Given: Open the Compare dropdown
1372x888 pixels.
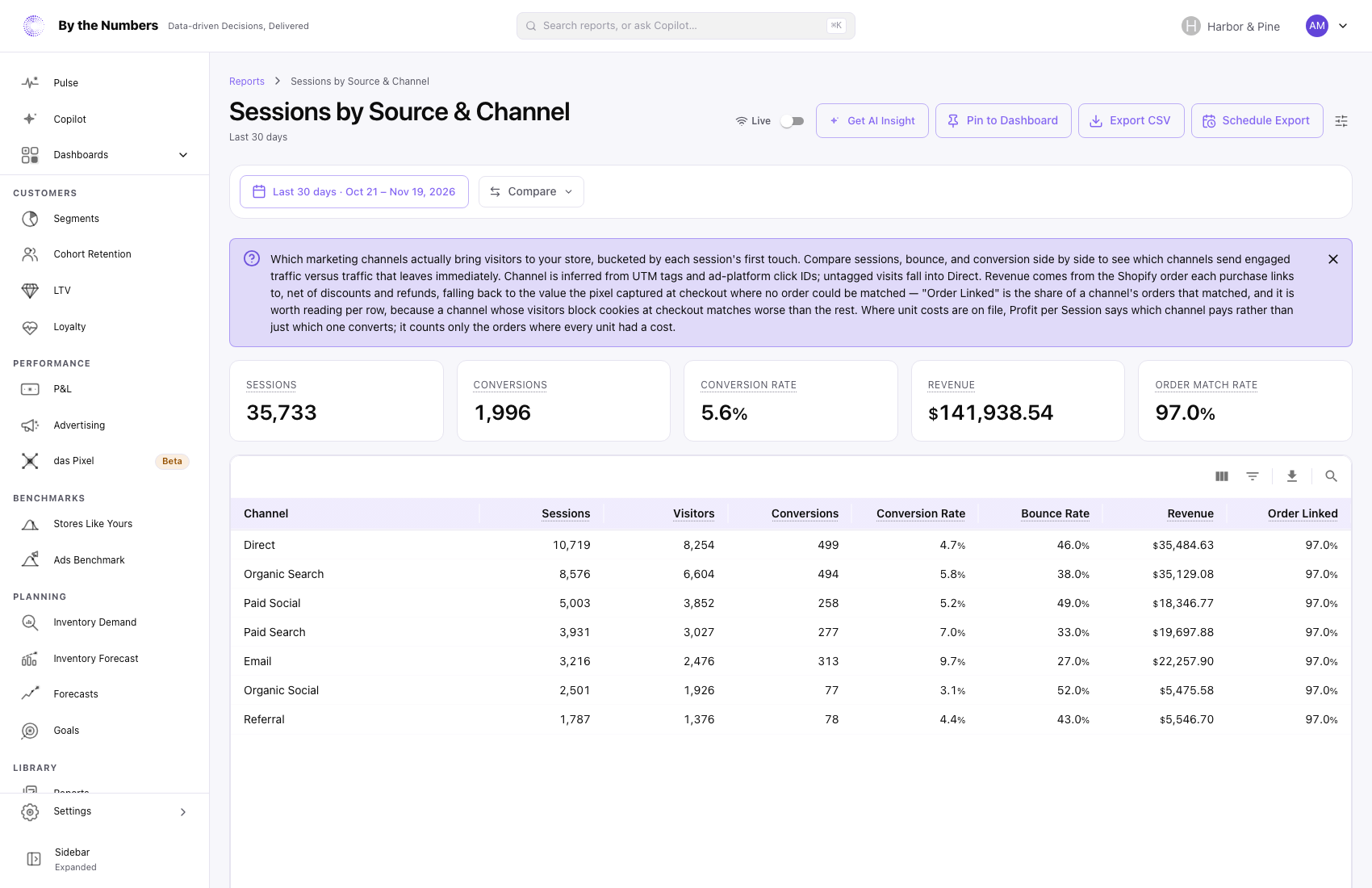Looking at the screenshot, I should [x=531, y=191].
